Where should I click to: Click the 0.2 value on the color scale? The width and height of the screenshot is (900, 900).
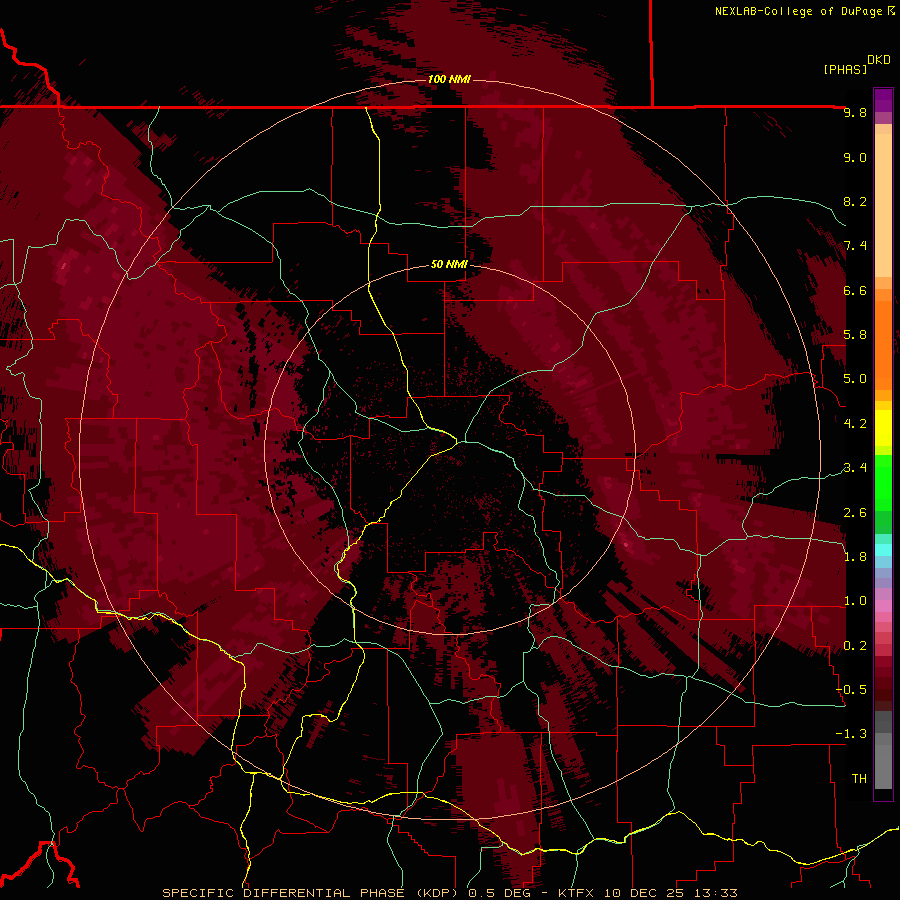click(855, 646)
